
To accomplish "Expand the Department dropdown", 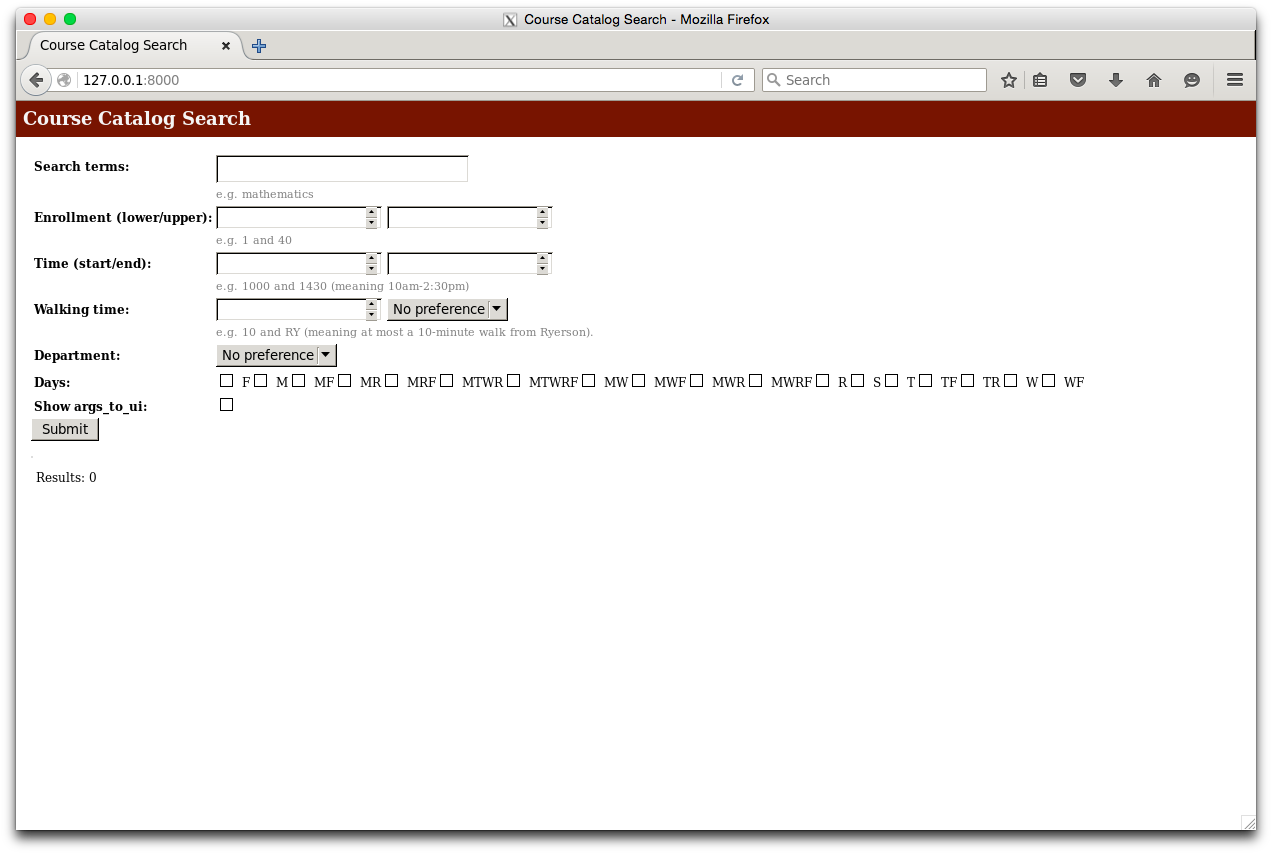I will [276, 355].
